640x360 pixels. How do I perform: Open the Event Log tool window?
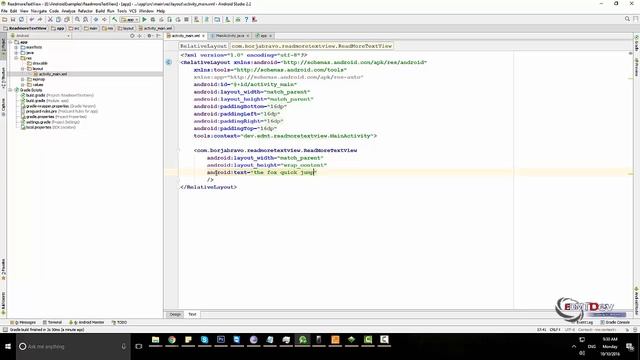point(584,322)
